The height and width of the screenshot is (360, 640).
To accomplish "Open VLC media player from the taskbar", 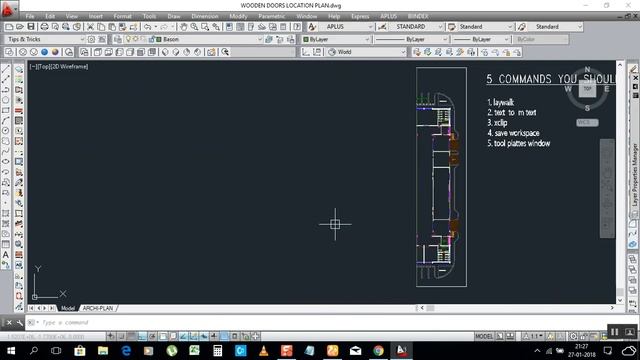I will pyautogui.click(x=264, y=351).
